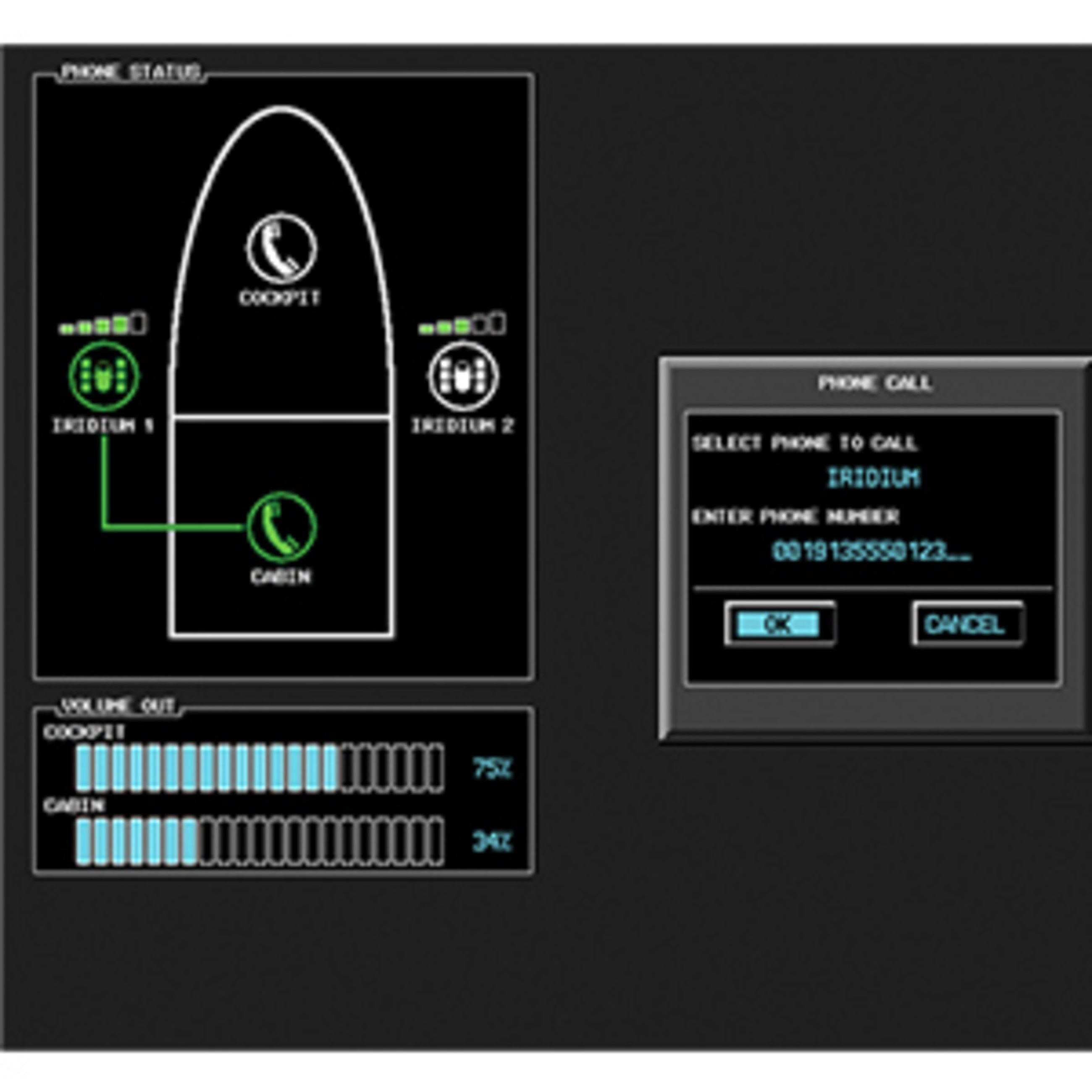Click the Cockpit phone handset icon

pos(281,248)
